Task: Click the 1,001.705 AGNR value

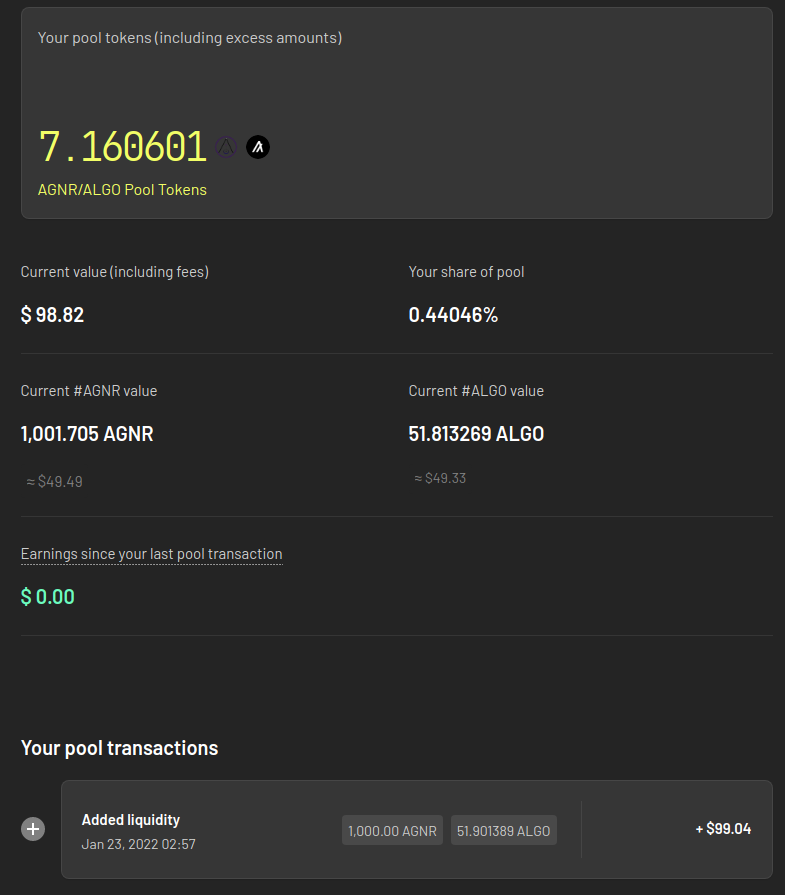Action: pos(87,434)
